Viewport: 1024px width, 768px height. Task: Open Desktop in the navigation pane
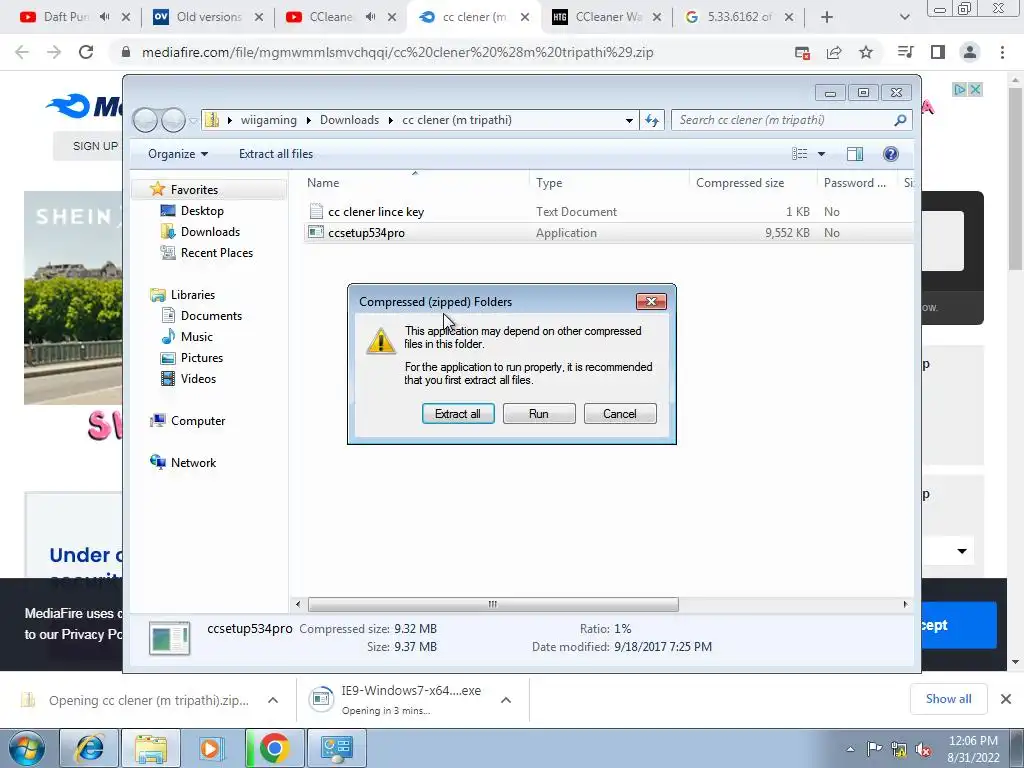[202, 211]
